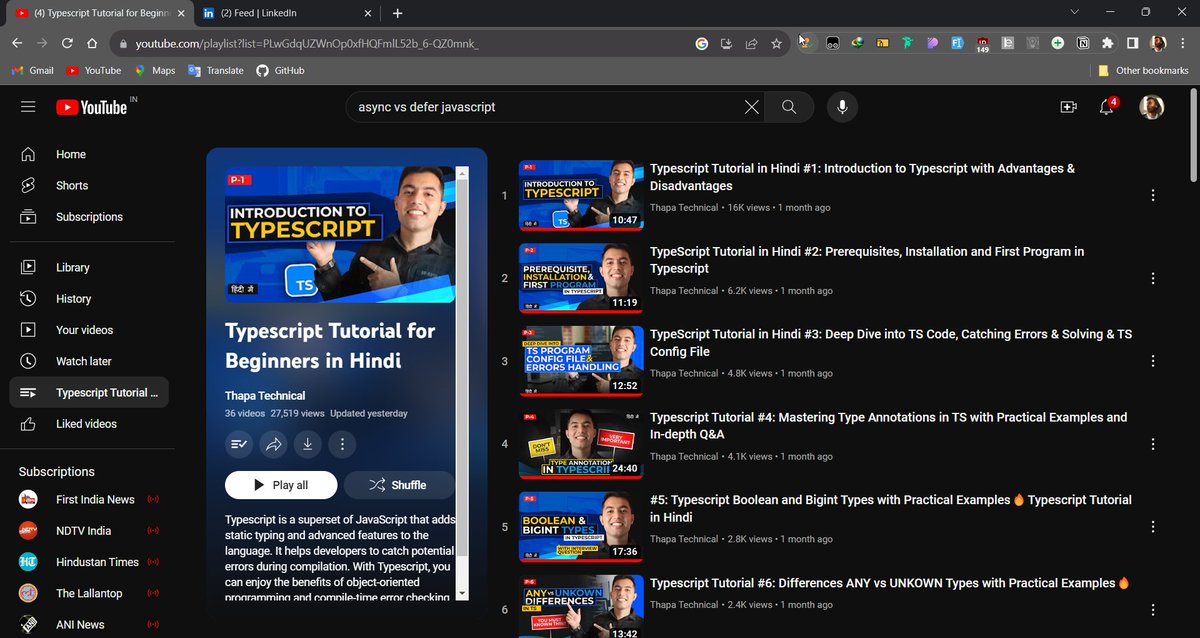Start voice search with microphone icon
The height and width of the screenshot is (638, 1200).
[842, 107]
